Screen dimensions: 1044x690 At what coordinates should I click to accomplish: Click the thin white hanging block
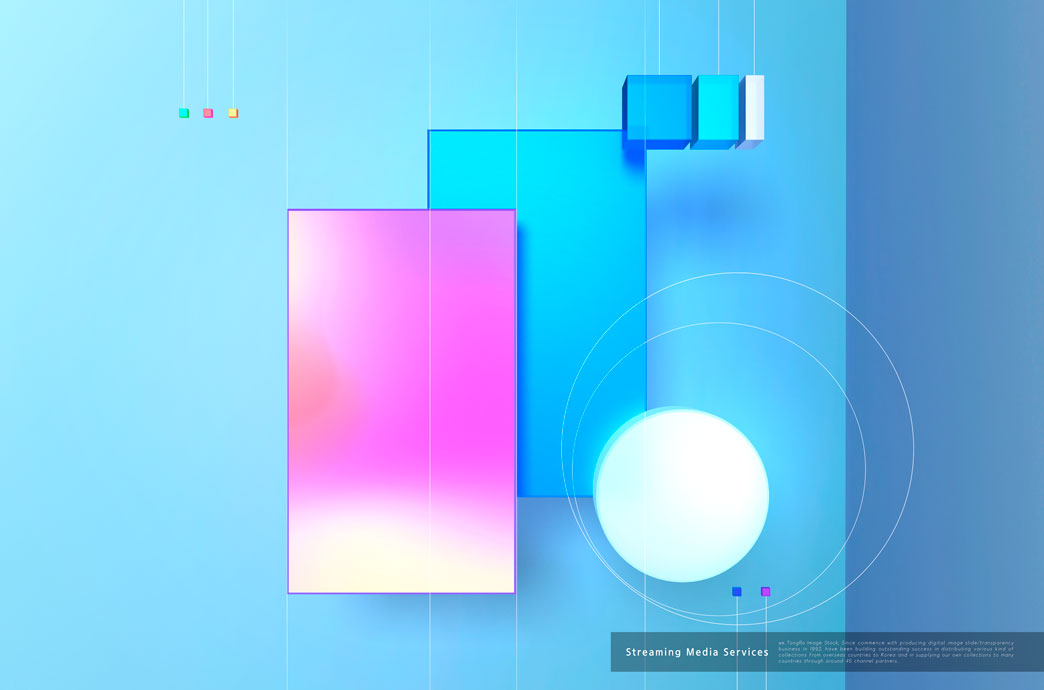point(754,108)
